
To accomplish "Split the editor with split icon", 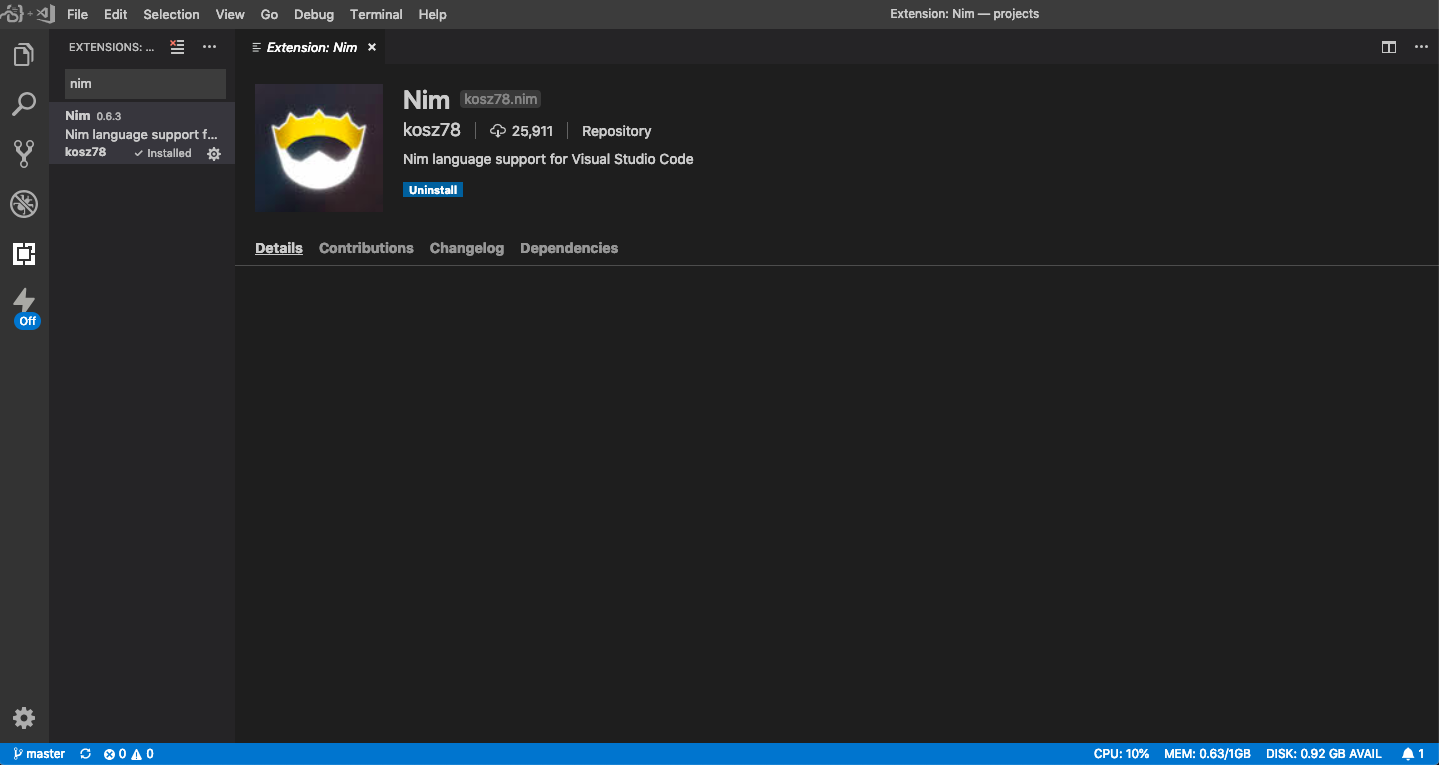I will pyautogui.click(x=1389, y=47).
